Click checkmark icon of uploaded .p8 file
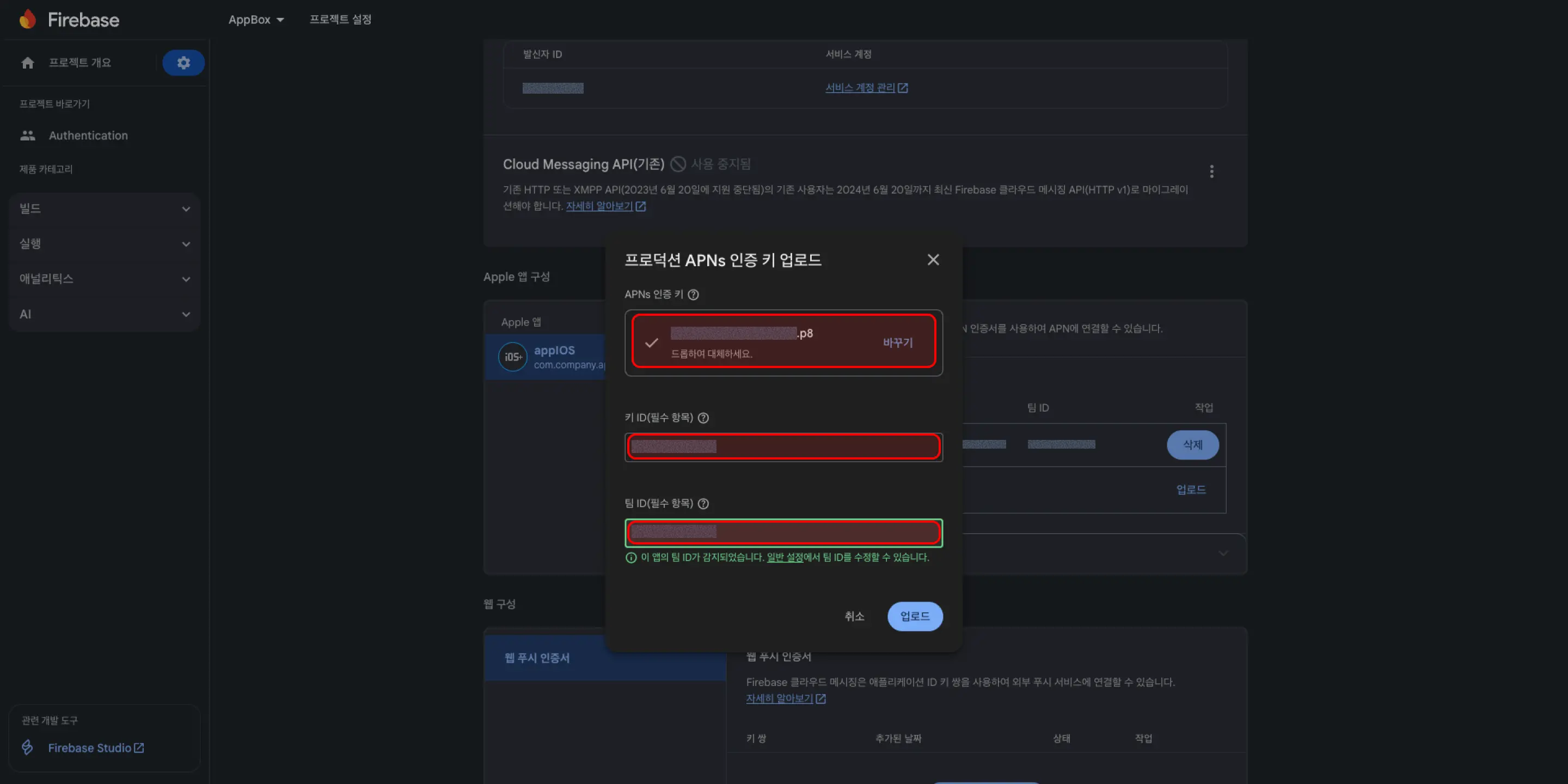The height and width of the screenshot is (784, 1568). pyautogui.click(x=651, y=342)
